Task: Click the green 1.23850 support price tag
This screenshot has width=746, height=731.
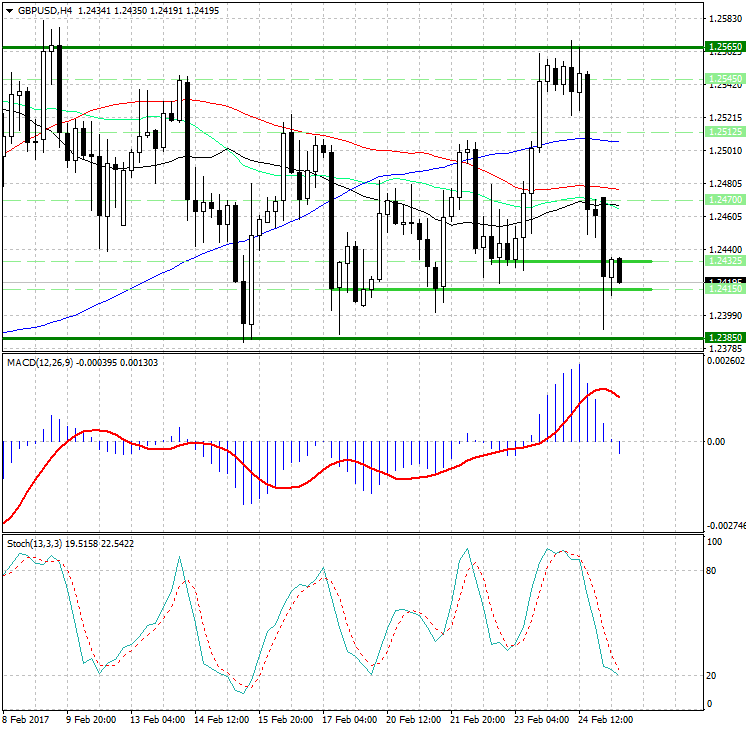Action: (724, 338)
